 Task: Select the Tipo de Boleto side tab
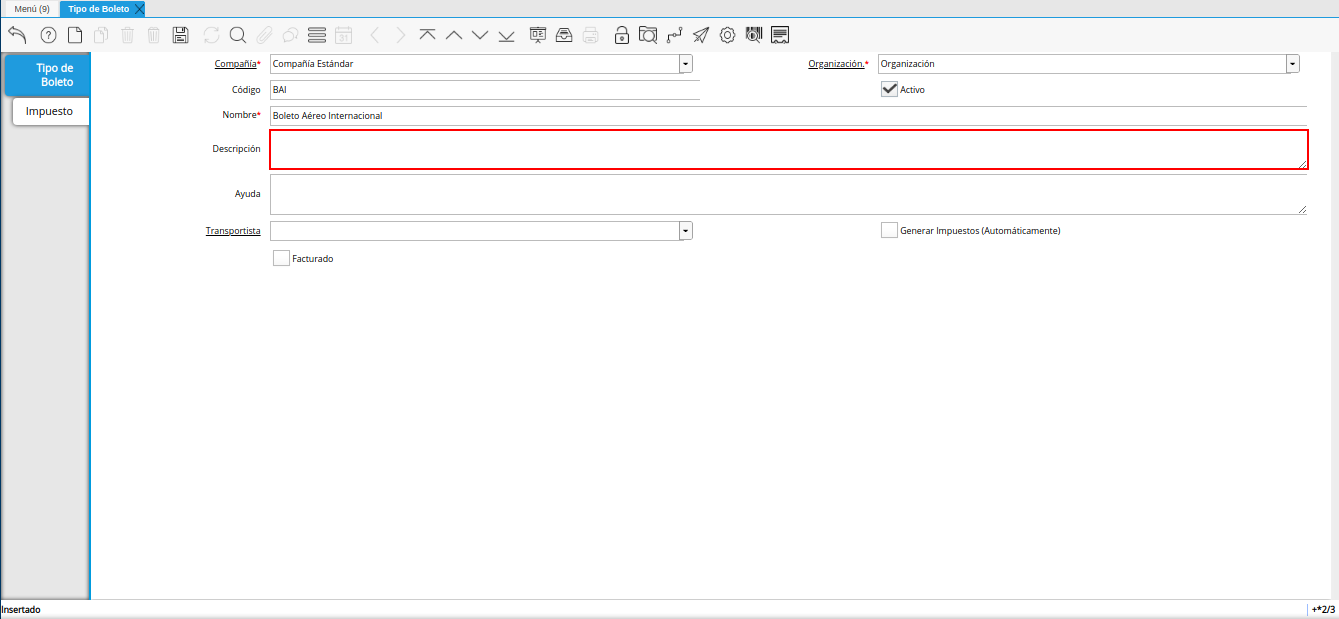48,75
